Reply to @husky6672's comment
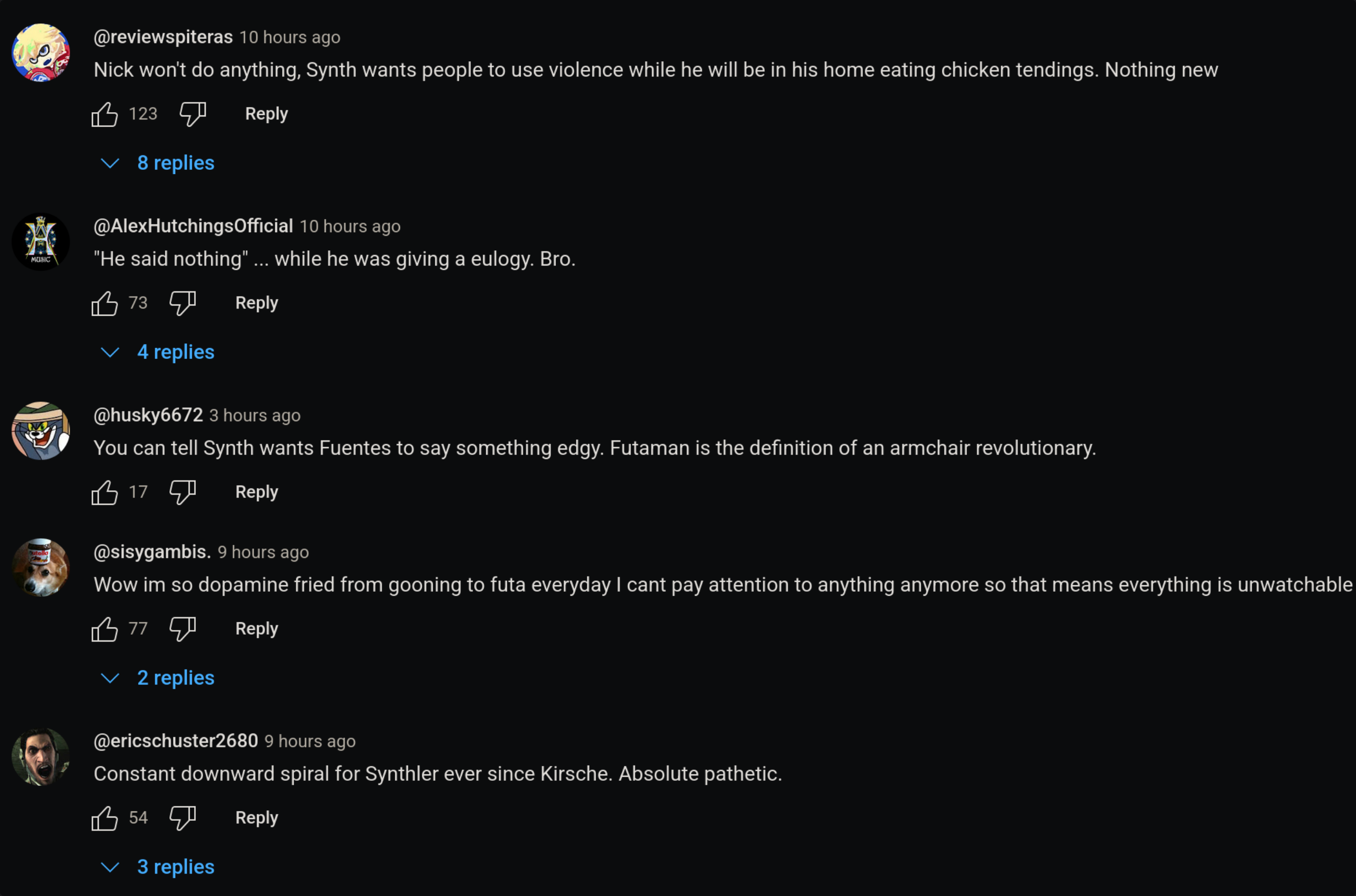 point(257,492)
